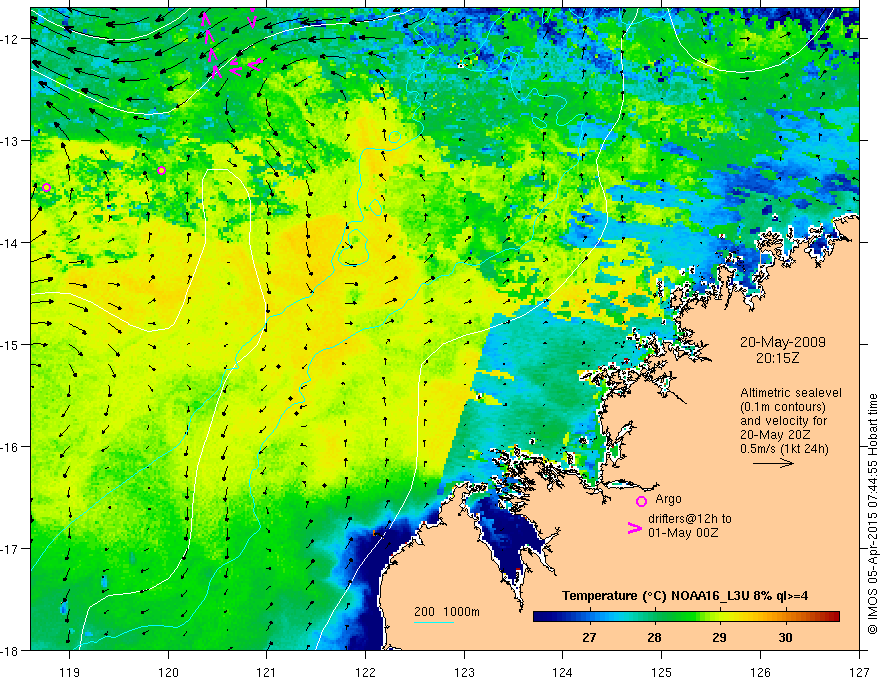Click the longitude label 126
Image resolution: width=880 pixels, height=680 pixels.
click(x=760, y=672)
